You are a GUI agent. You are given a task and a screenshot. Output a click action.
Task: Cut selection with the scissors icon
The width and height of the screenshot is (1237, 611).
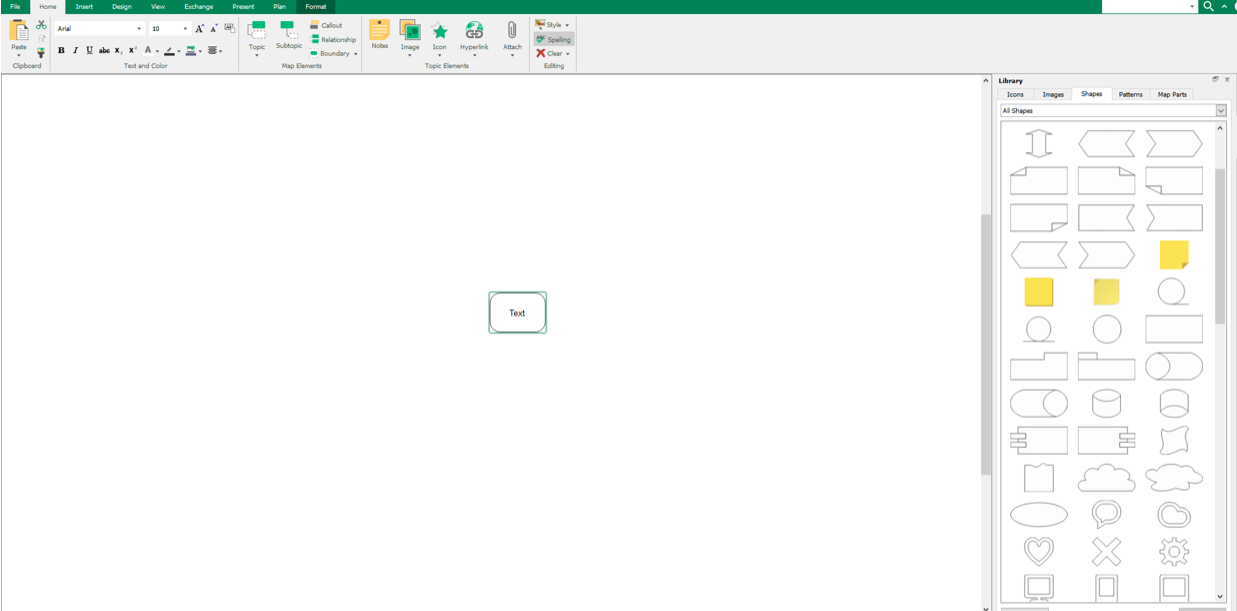click(41, 25)
